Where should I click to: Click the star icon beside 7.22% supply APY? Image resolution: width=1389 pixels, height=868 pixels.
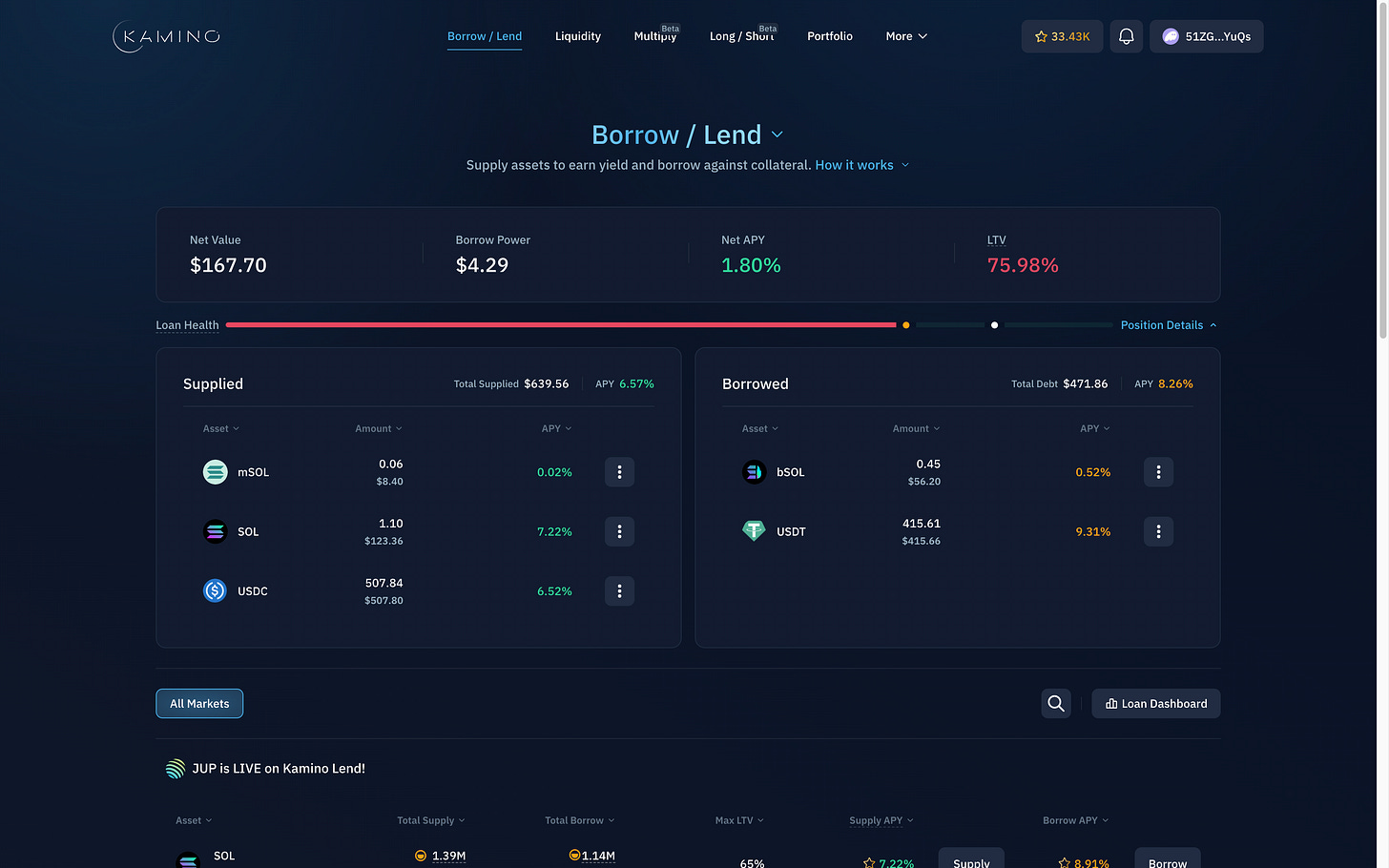869,863
